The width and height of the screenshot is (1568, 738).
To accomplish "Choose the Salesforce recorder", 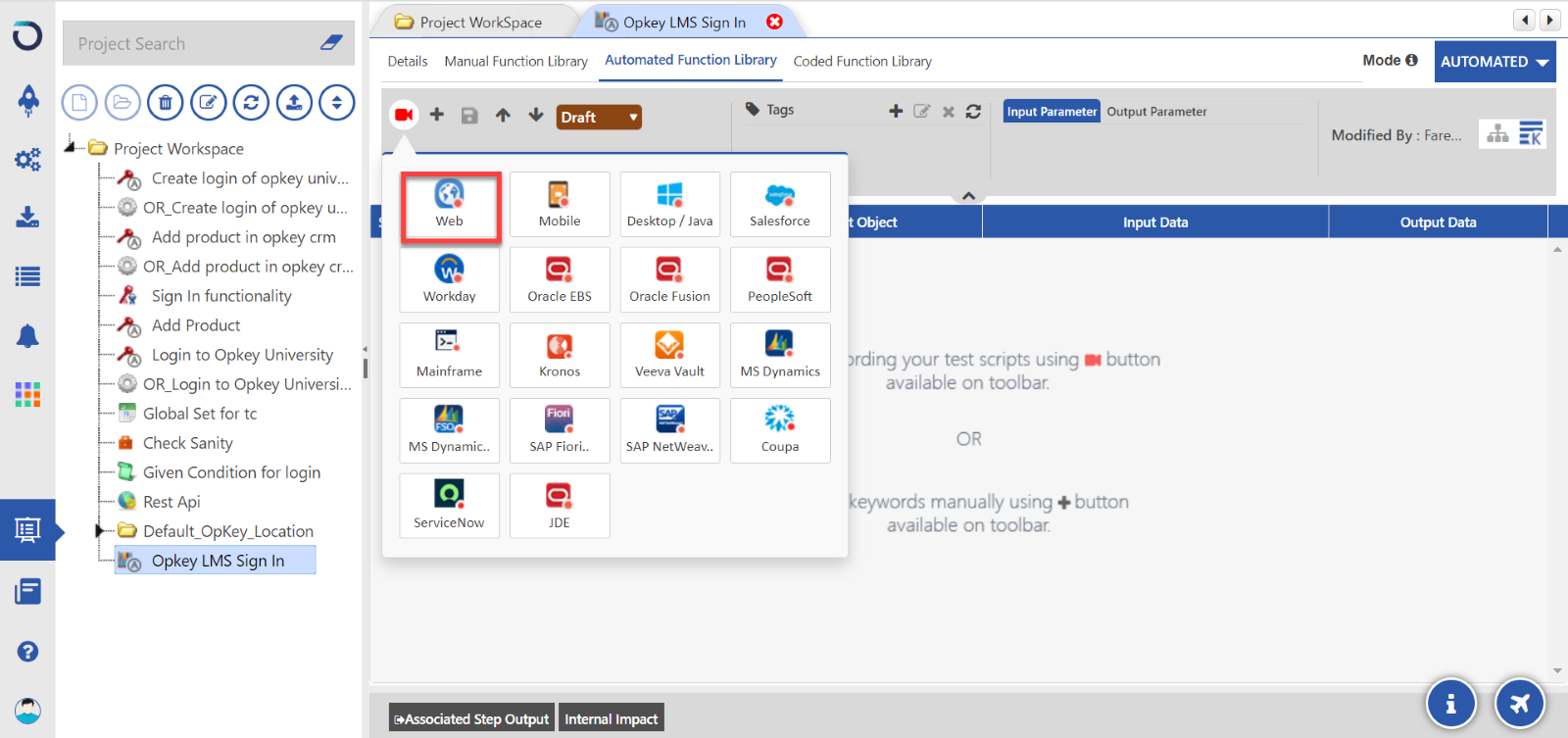I will [780, 205].
